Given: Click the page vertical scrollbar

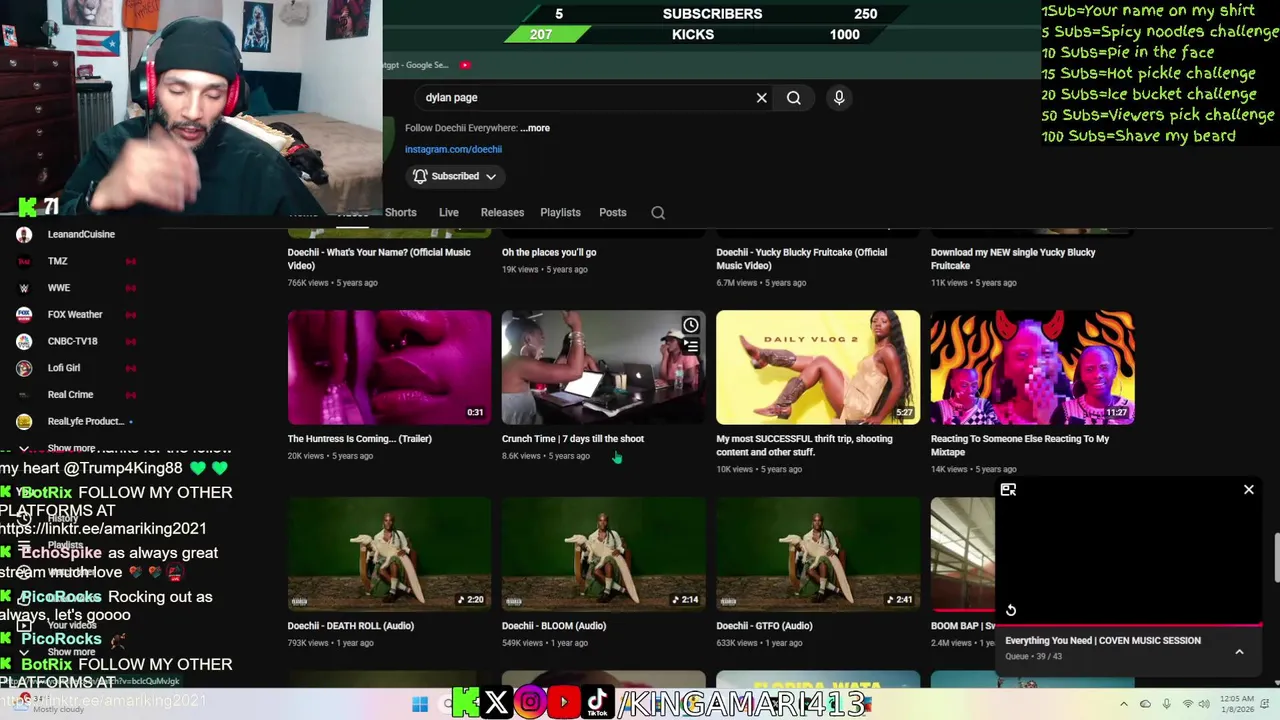Looking at the screenshot, I should click(x=1276, y=557).
